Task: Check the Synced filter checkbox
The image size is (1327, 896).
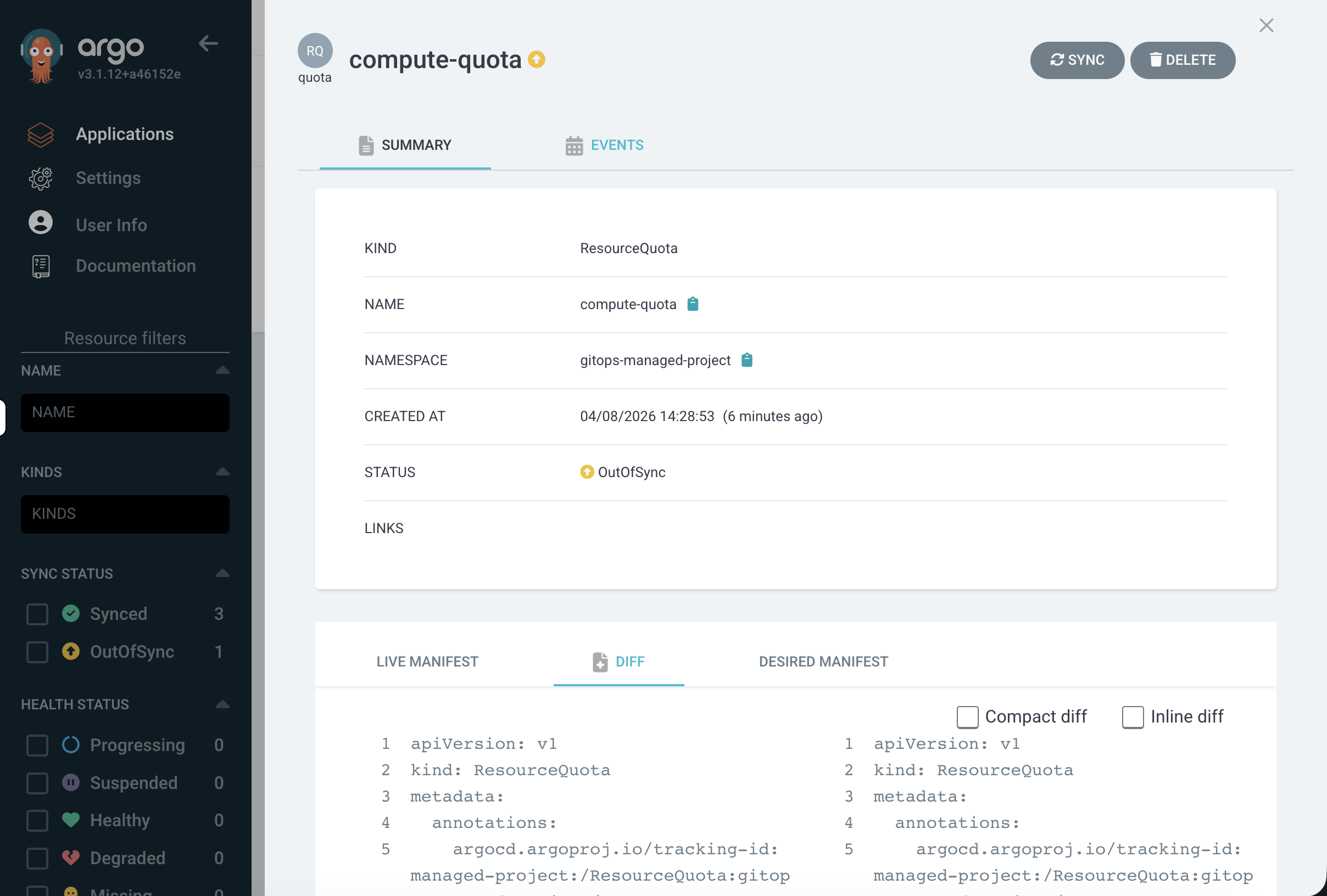Action: pos(38,614)
